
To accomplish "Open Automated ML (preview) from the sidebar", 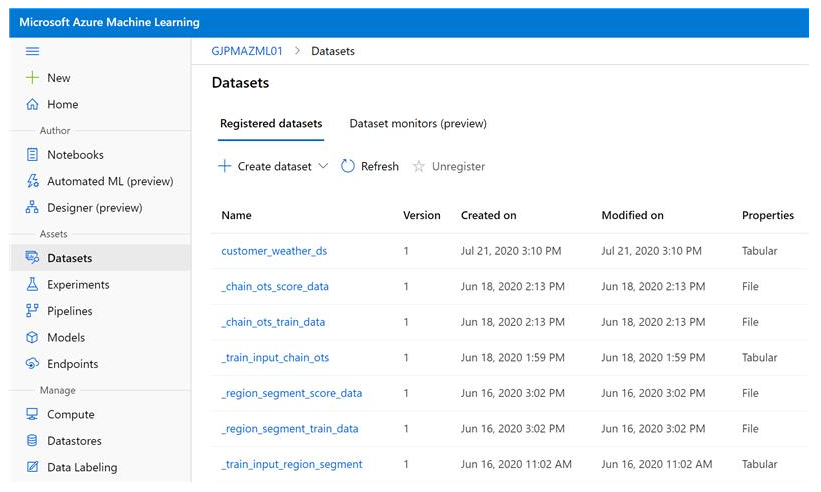I will tap(110, 181).
